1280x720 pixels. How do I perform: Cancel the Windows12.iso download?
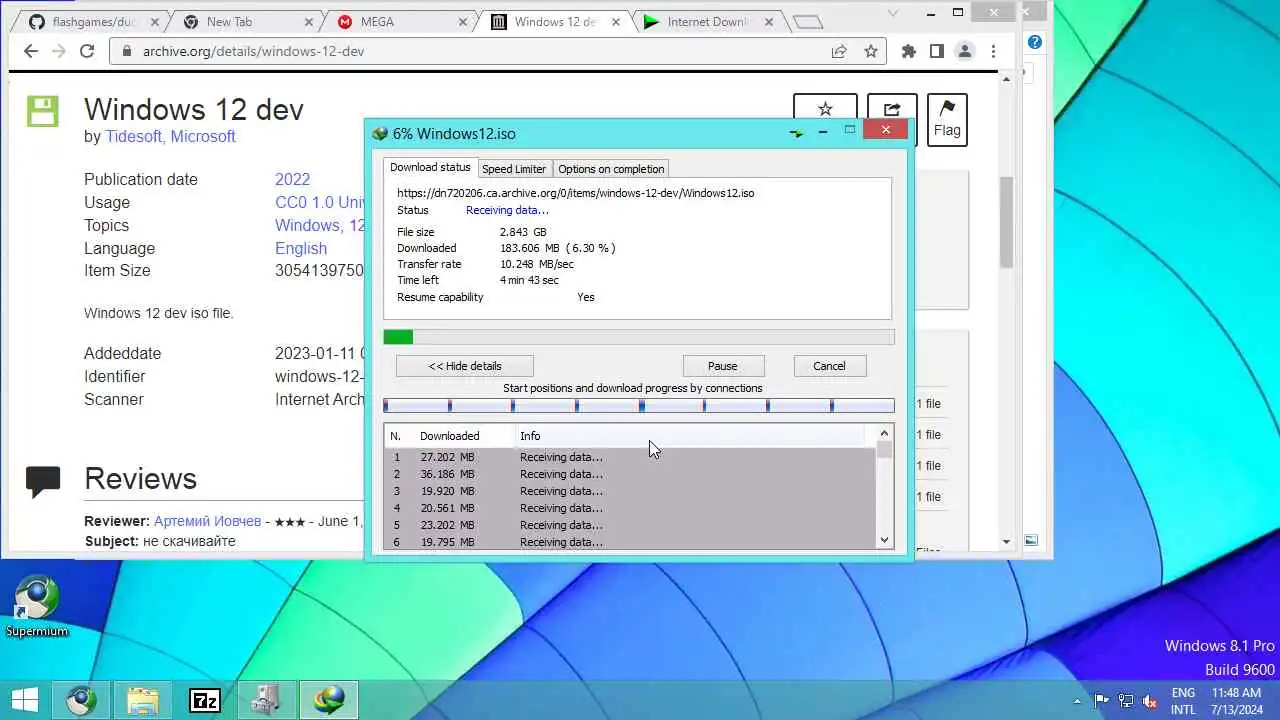coord(829,366)
